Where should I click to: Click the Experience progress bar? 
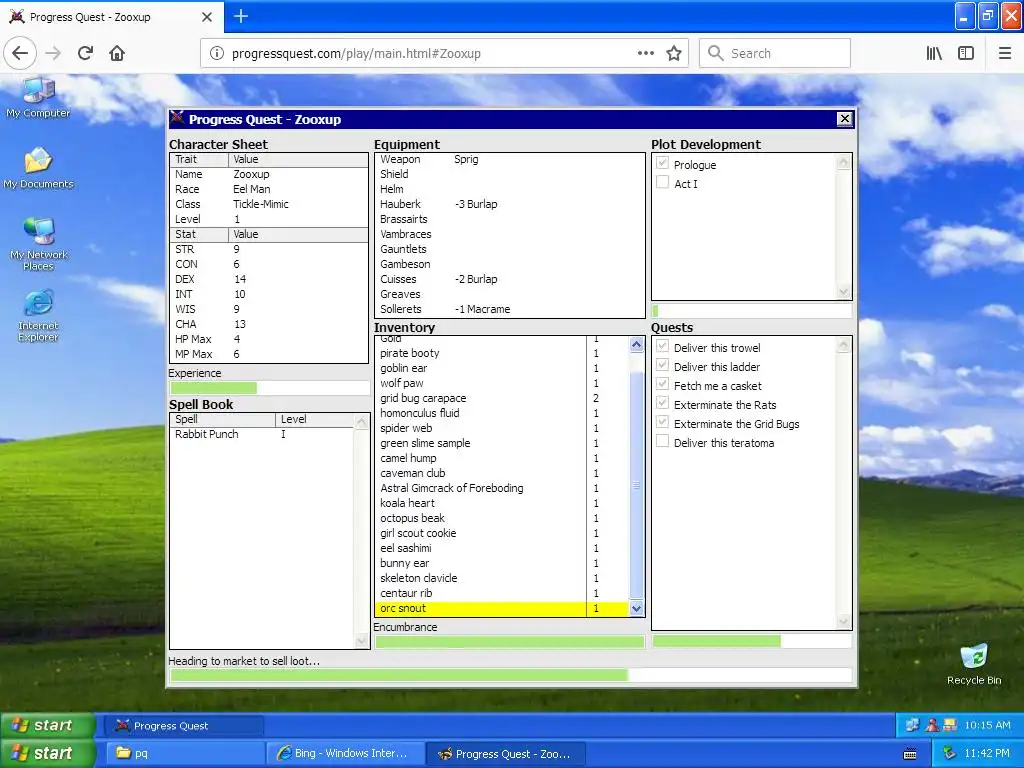coord(268,388)
